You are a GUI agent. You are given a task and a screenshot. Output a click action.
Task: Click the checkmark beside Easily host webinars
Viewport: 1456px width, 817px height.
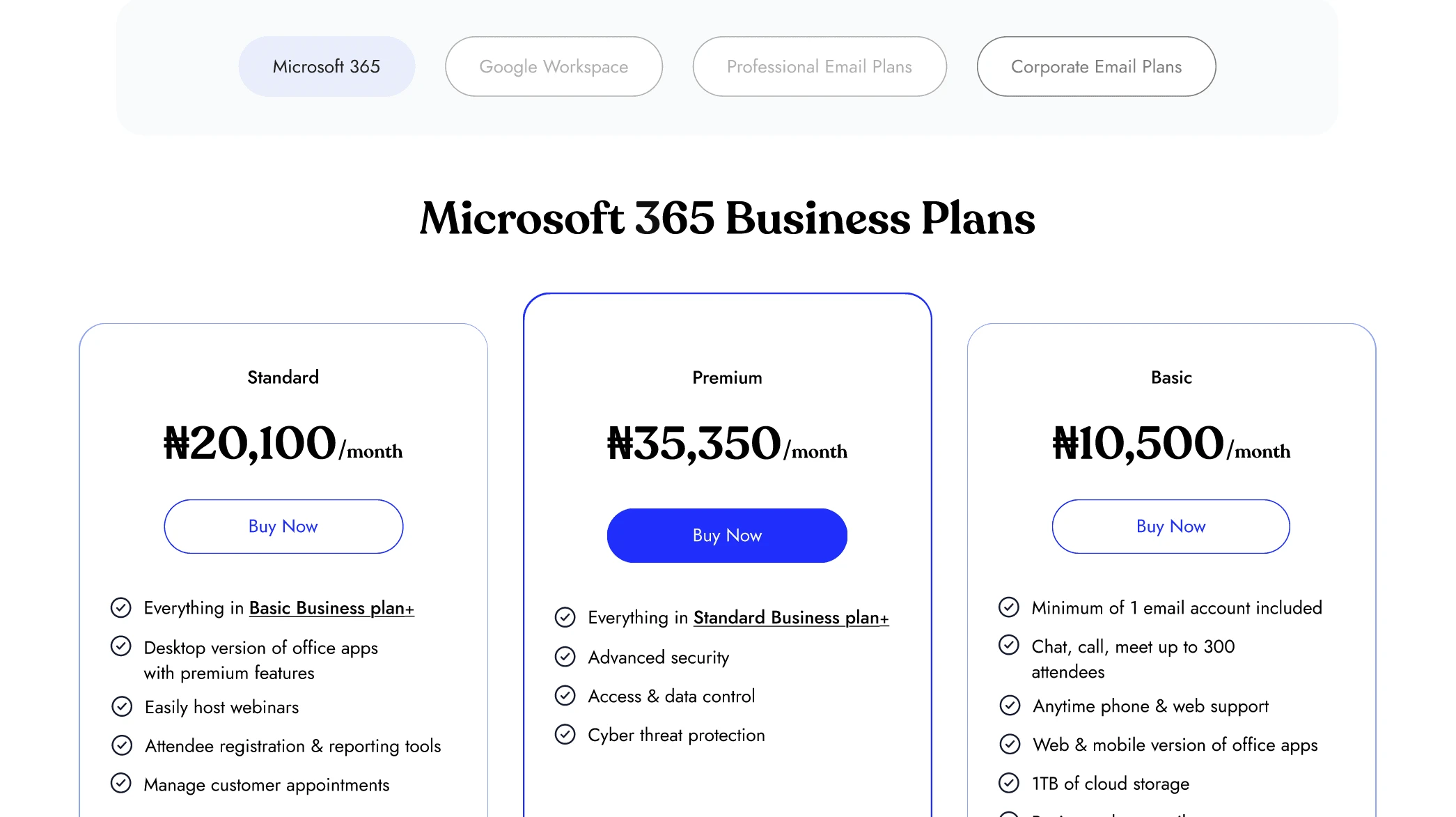tap(121, 706)
